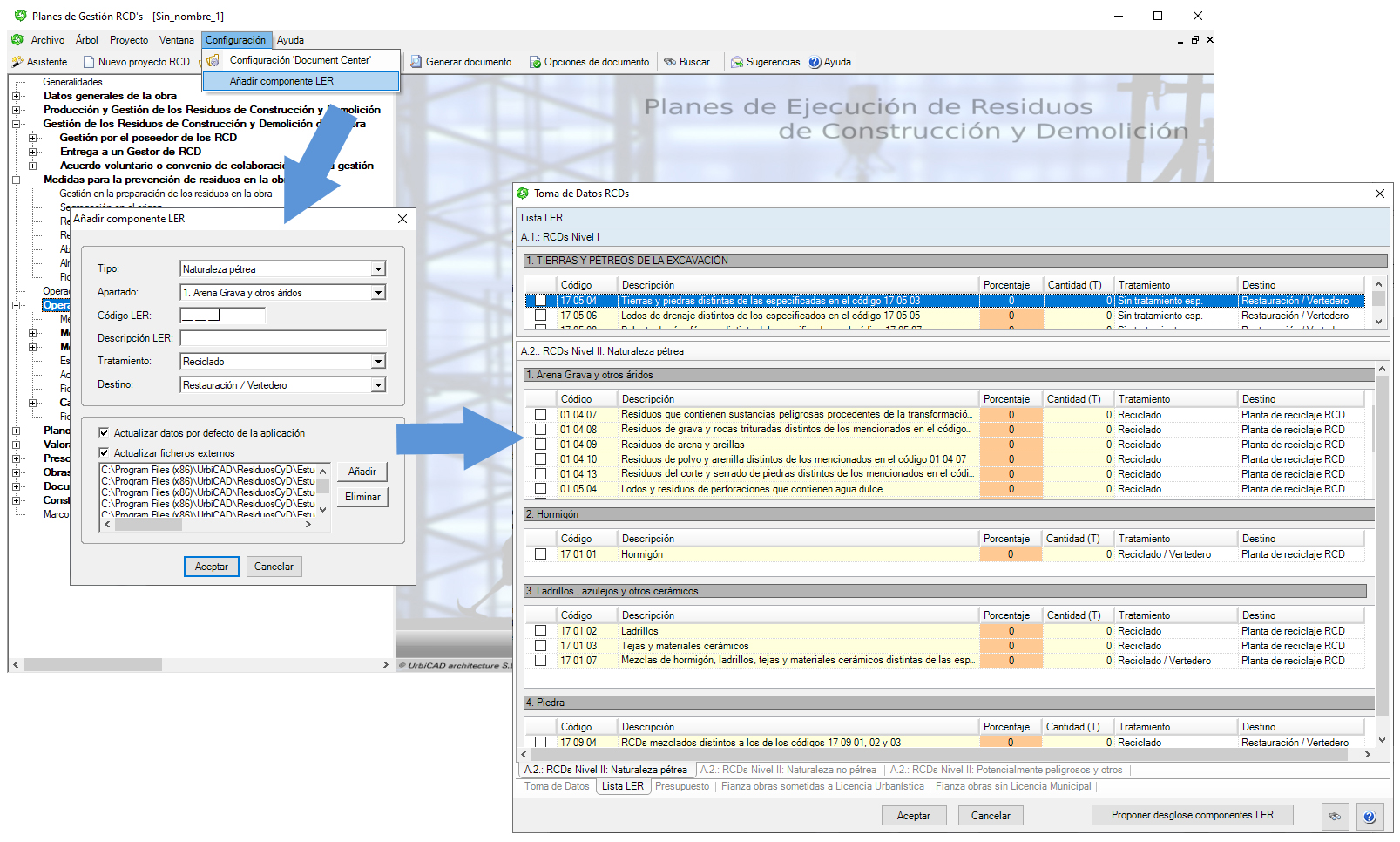Click the Sugerencias toolbar icon
The width and height of the screenshot is (1400, 842).
[x=737, y=62]
